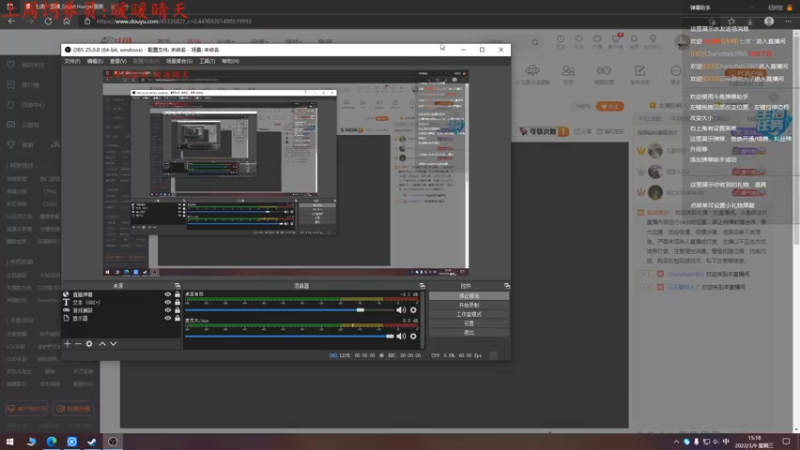Screen dimensions: 800x450
Task: Click the taskbar clock and date
Action: pos(754,442)
